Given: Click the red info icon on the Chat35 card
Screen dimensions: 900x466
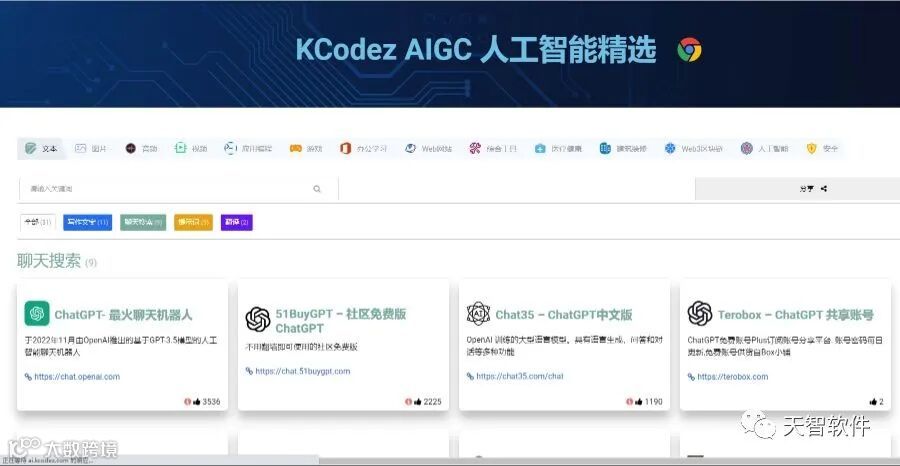Looking at the screenshot, I should pos(629,402).
